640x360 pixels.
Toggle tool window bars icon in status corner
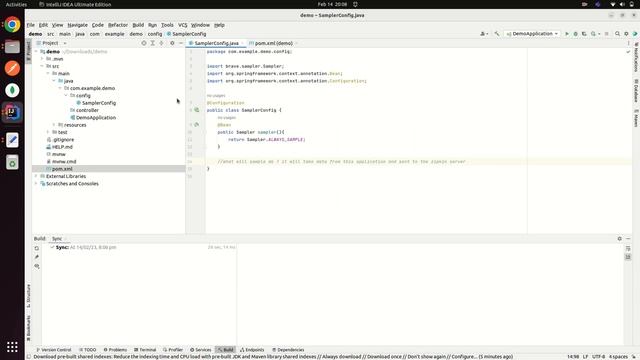point(29,357)
